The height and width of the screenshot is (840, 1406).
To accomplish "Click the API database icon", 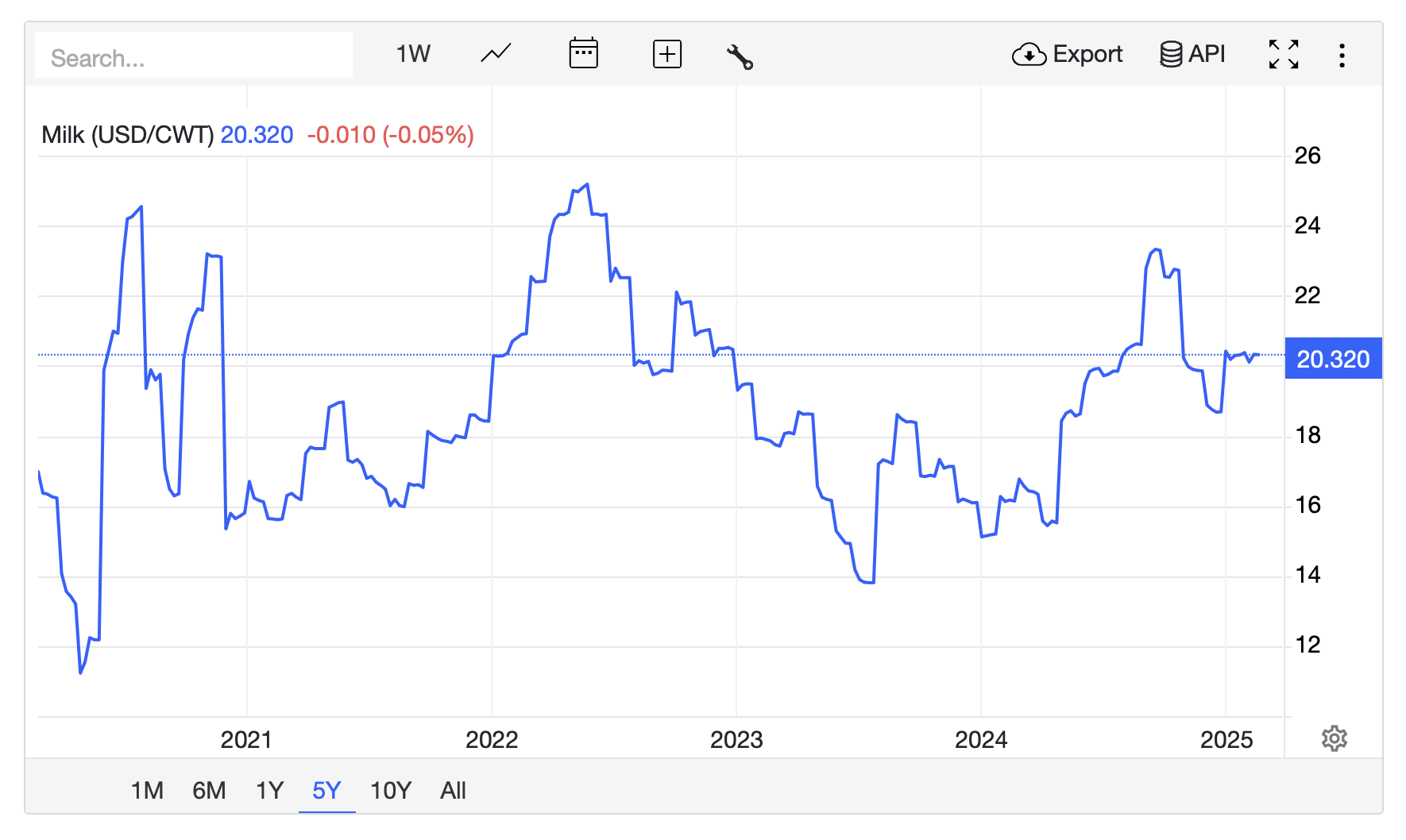I will coord(1170,55).
